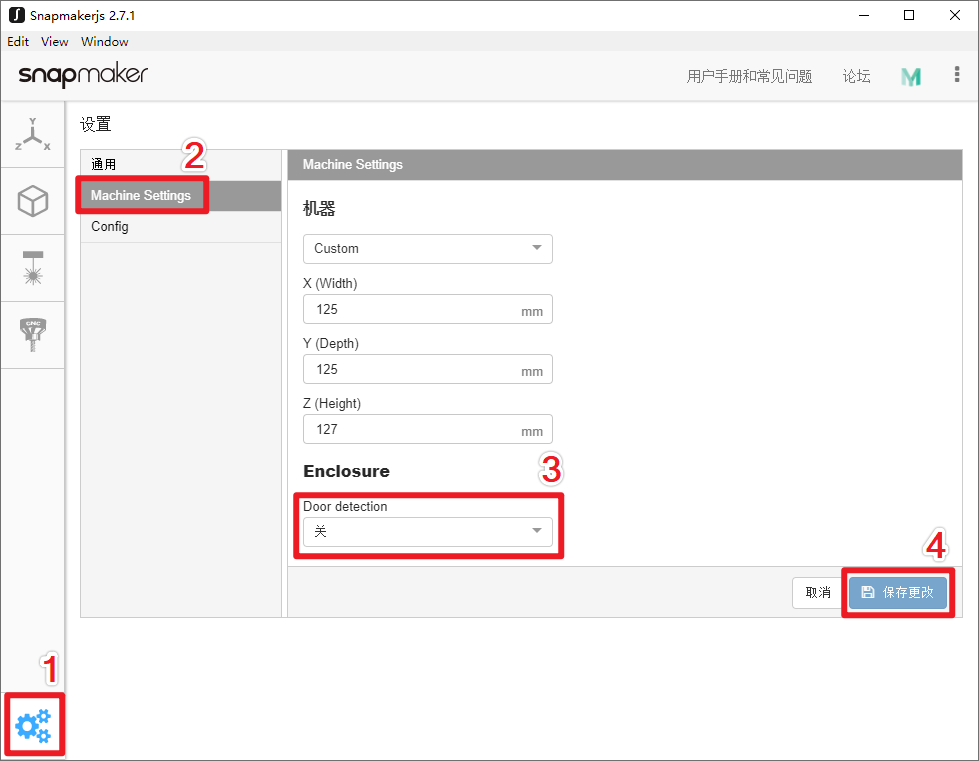The width and height of the screenshot is (979, 761).
Task: Open the three-dot more options menu
Action: click(957, 74)
